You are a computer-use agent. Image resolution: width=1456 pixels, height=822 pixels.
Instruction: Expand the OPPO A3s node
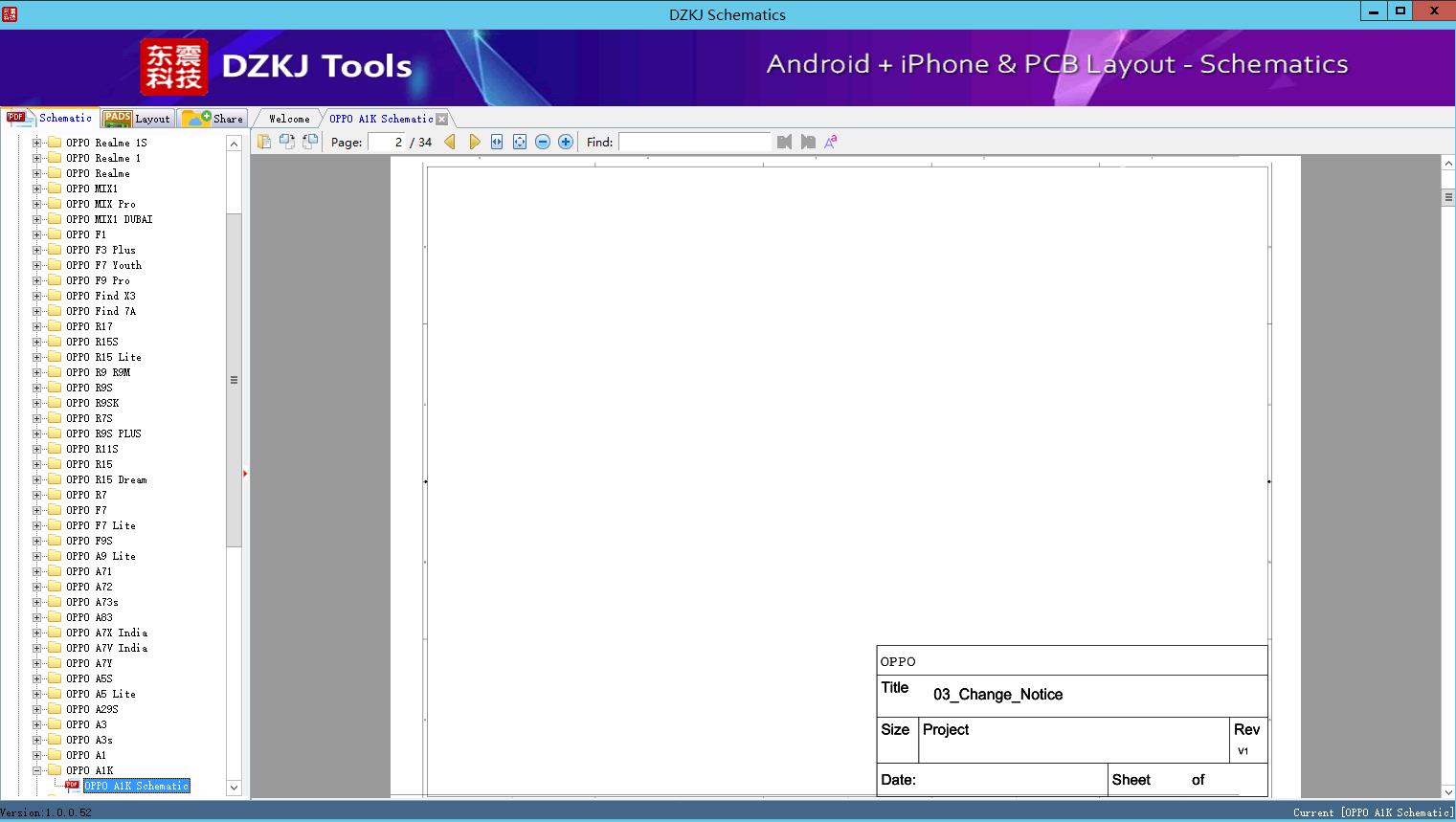coord(36,740)
